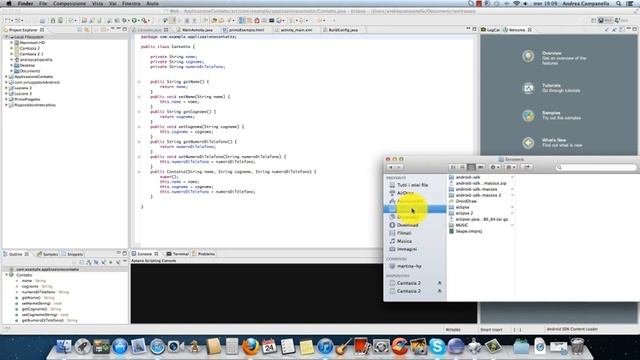The image size is (640, 360).
Task: Fold the getNome method in editor
Action: [x=139, y=82]
